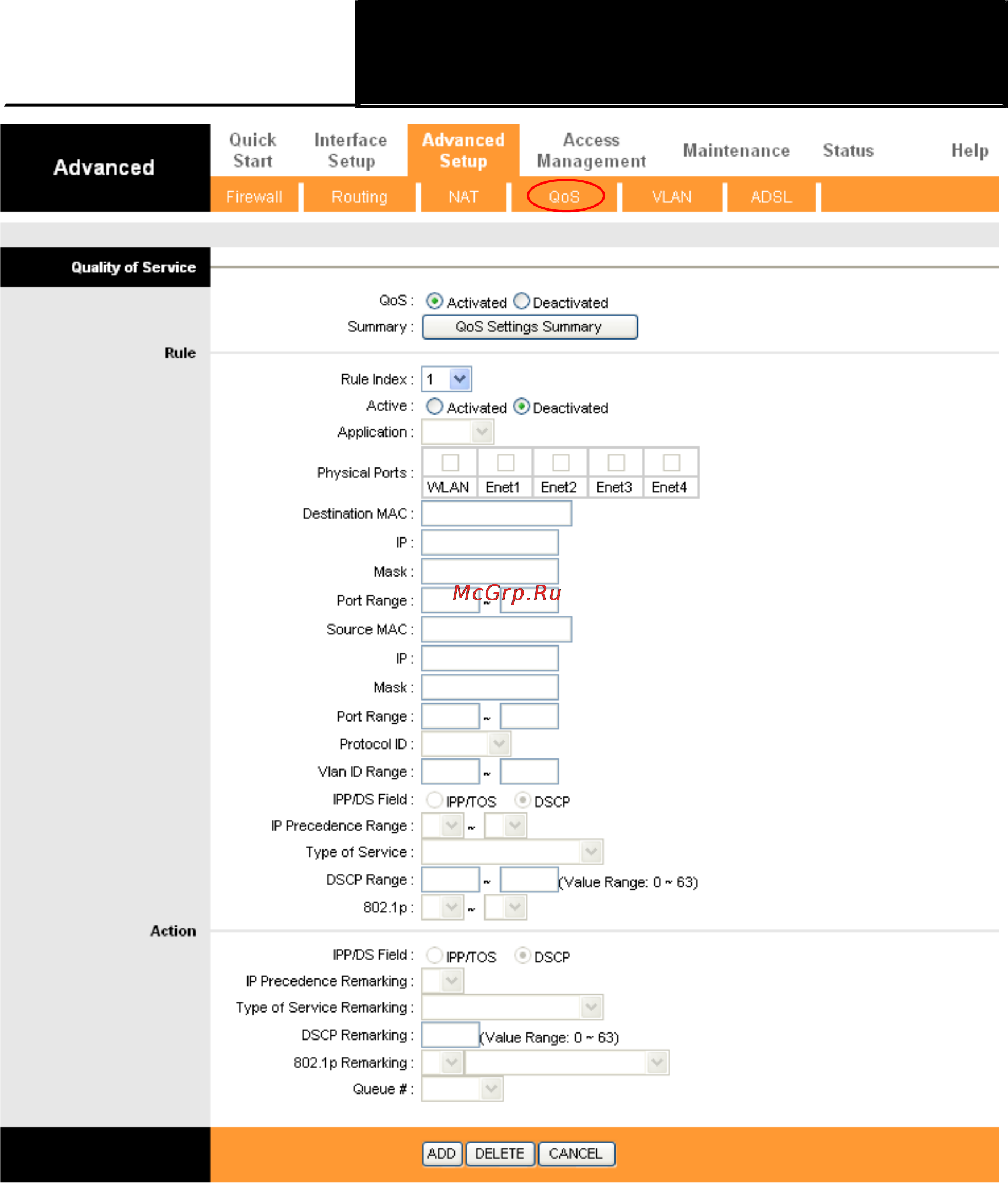Open the Firewall submenu
This screenshot has height=1184, width=1008.
coord(254,197)
